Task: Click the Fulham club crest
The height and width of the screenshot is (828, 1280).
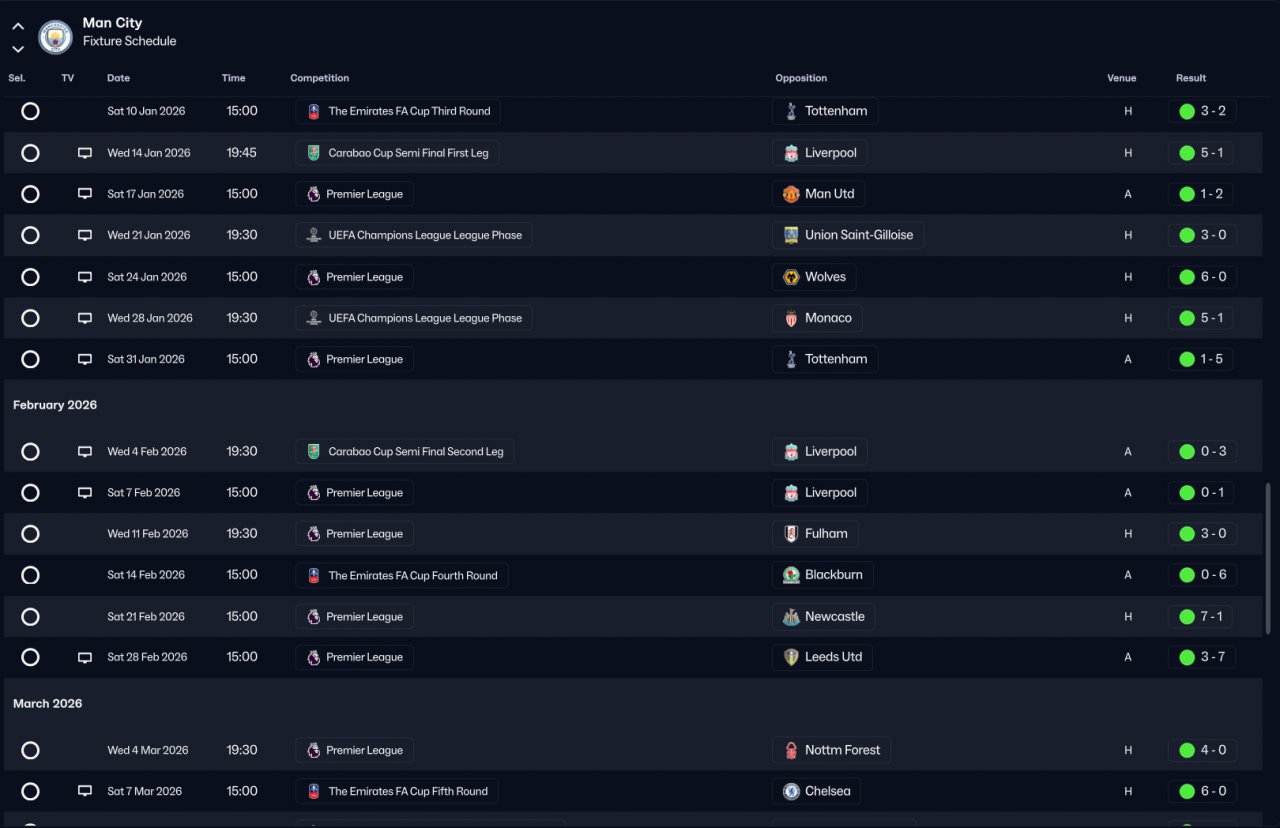Action: coord(791,534)
